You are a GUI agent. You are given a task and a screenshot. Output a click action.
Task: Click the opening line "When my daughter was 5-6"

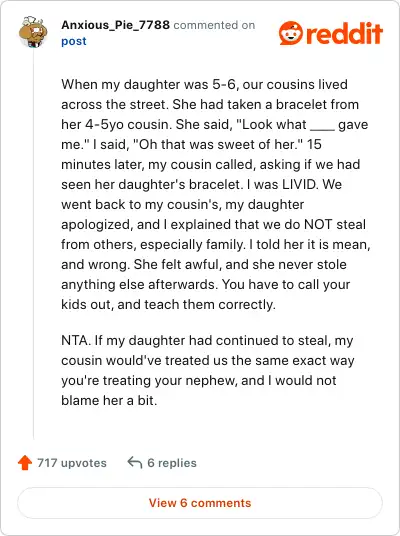point(149,84)
